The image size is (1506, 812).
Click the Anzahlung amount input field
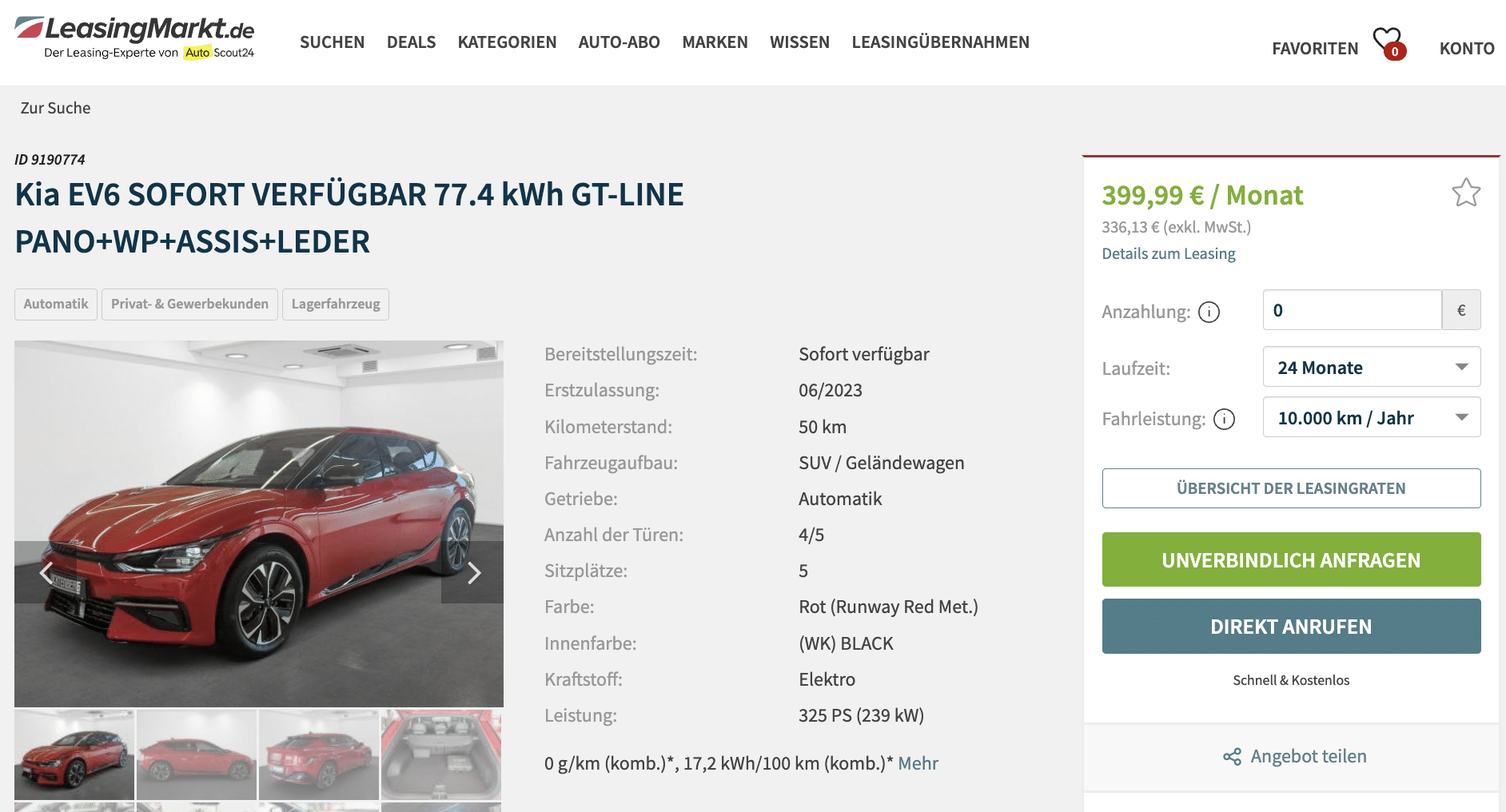pyautogui.click(x=1352, y=310)
